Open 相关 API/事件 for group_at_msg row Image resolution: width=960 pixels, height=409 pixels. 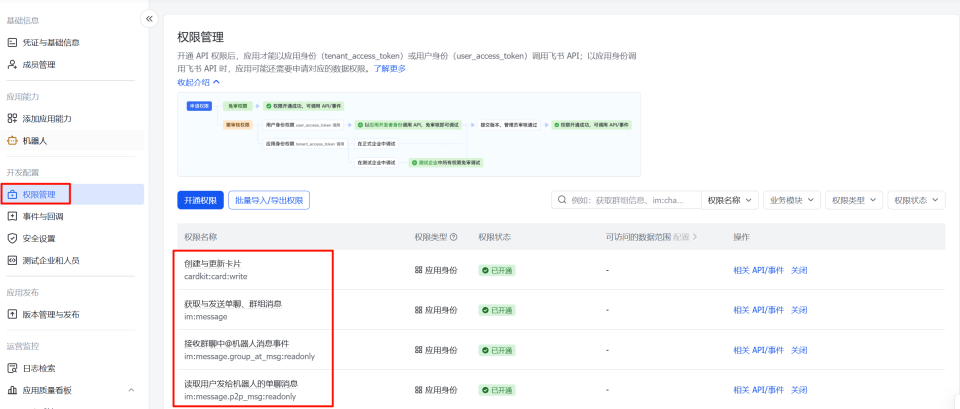coord(758,350)
